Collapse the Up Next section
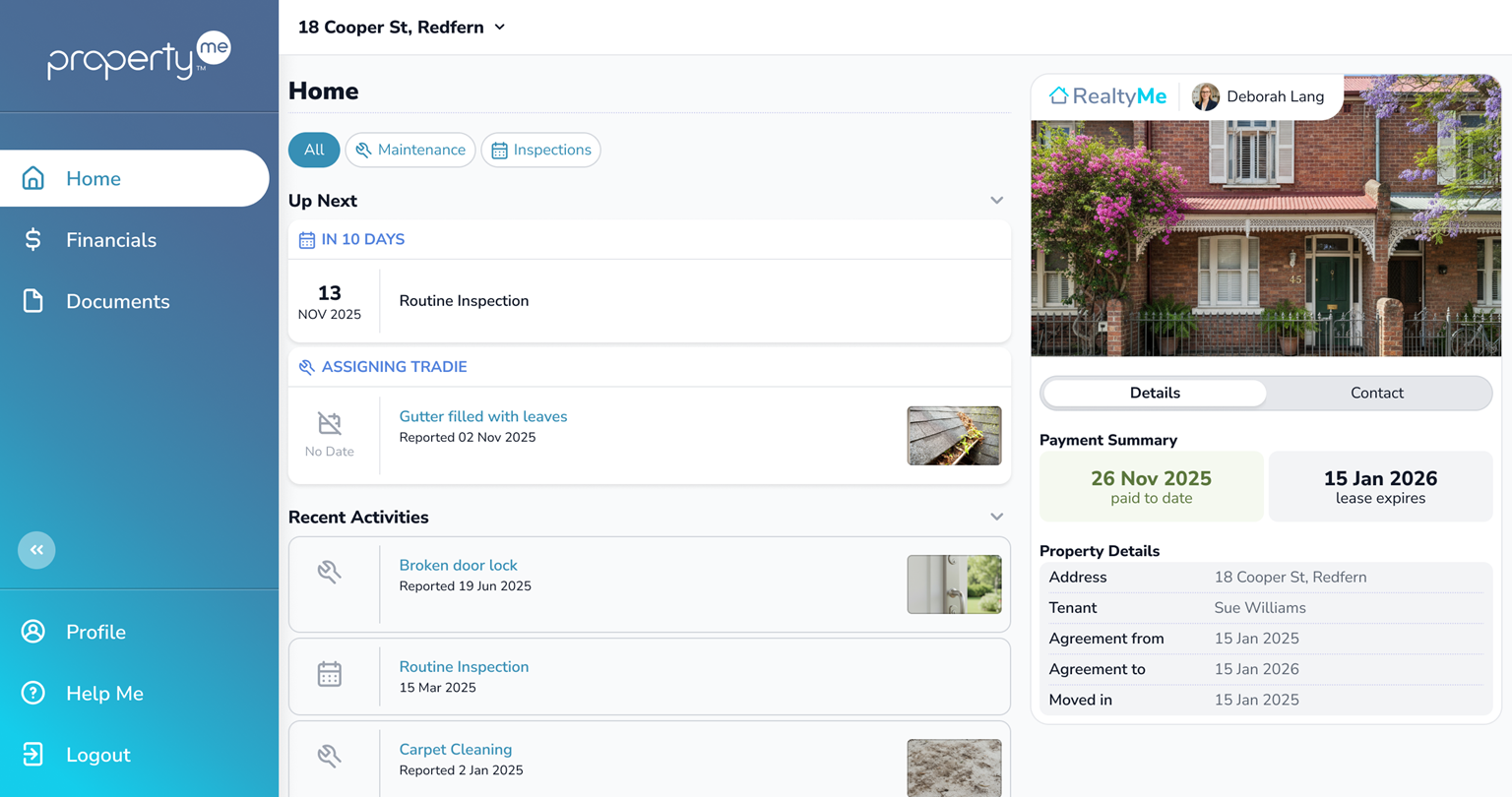The width and height of the screenshot is (1512, 797). (996, 201)
